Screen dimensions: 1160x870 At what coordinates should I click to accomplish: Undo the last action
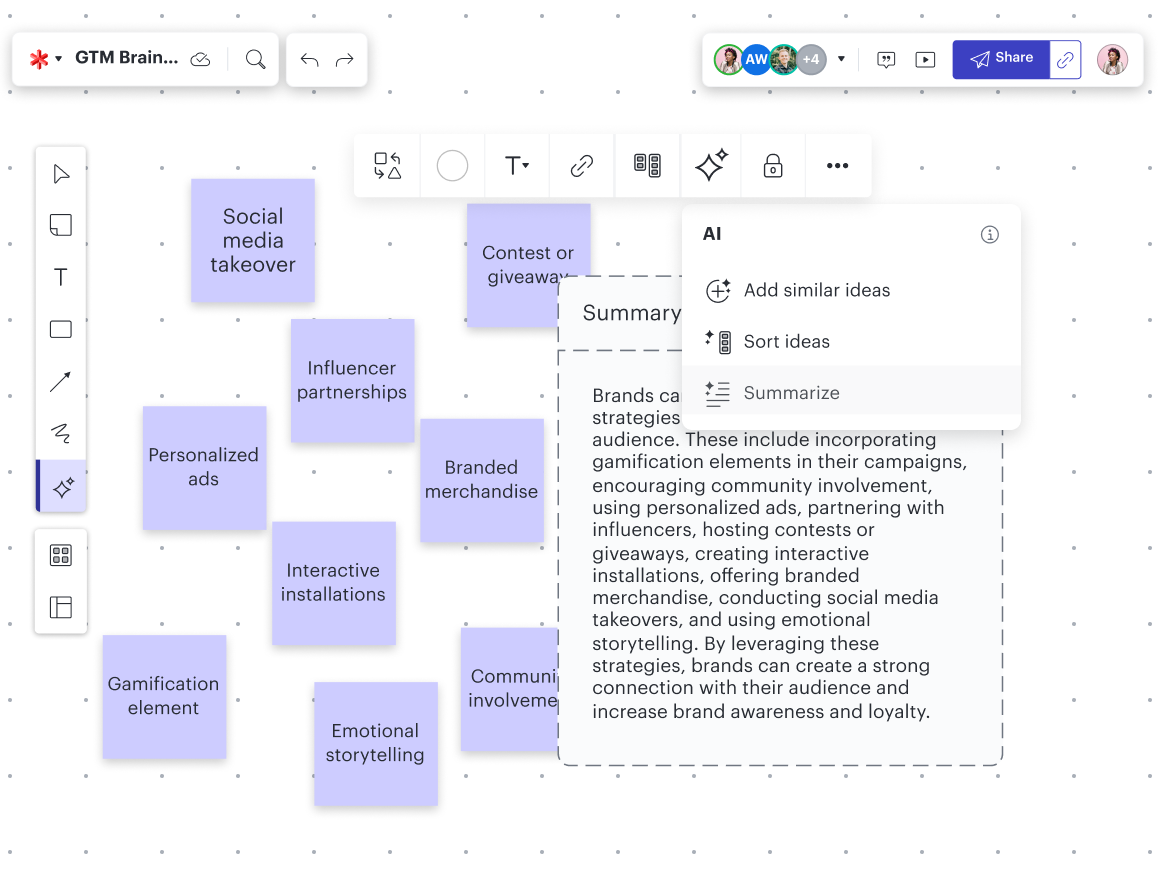(309, 60)
